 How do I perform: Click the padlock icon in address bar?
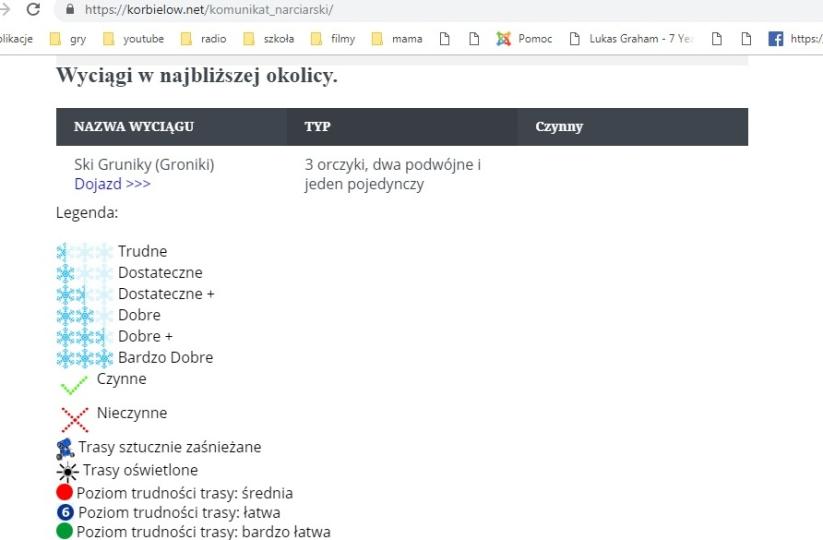pos(70,10)
